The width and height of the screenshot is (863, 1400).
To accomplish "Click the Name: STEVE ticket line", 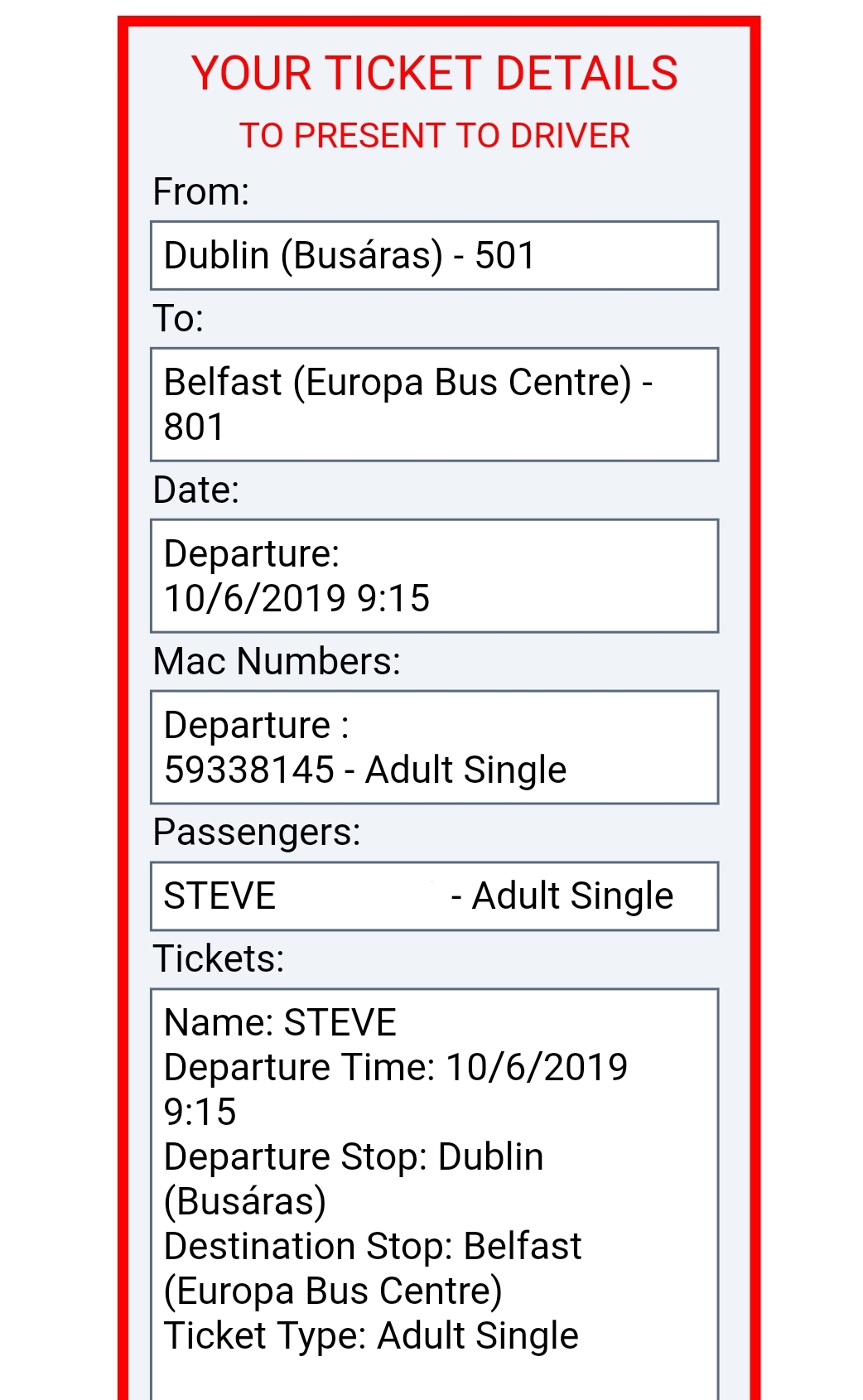I will (280, 1023).
